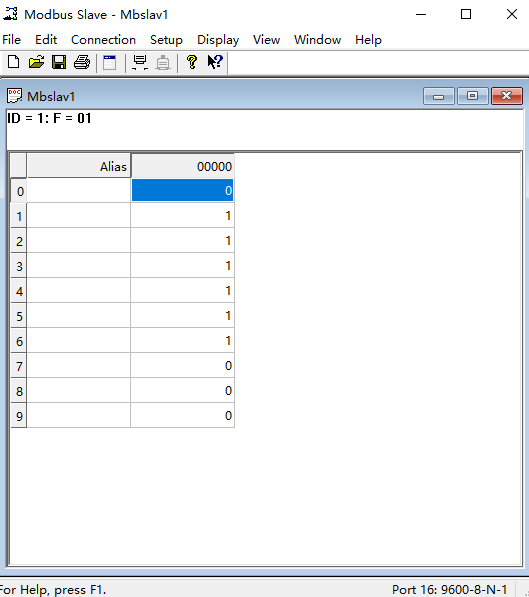Select the value cell in row 7
The image size is (529, 597).
click(x=182, y=366)
